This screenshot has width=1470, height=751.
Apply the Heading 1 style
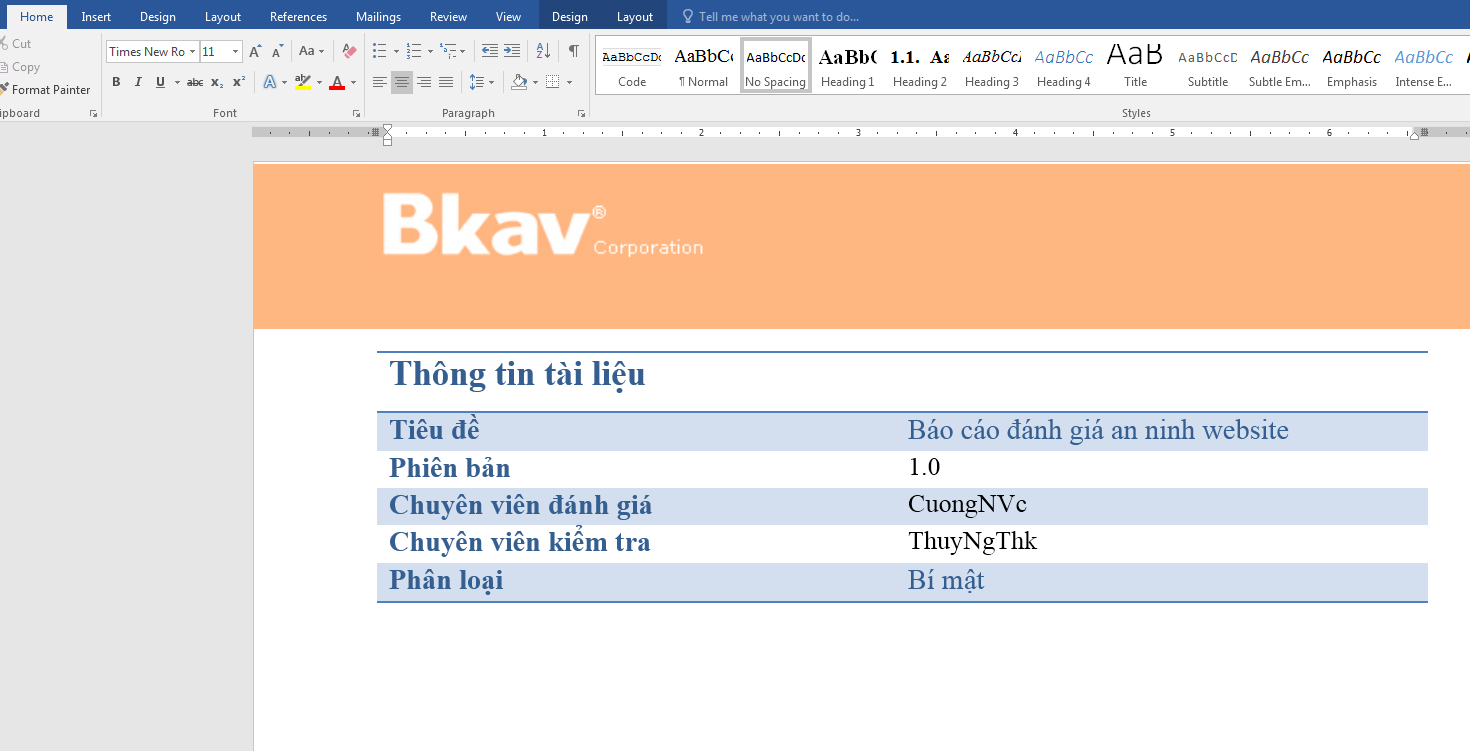(847, 66)
